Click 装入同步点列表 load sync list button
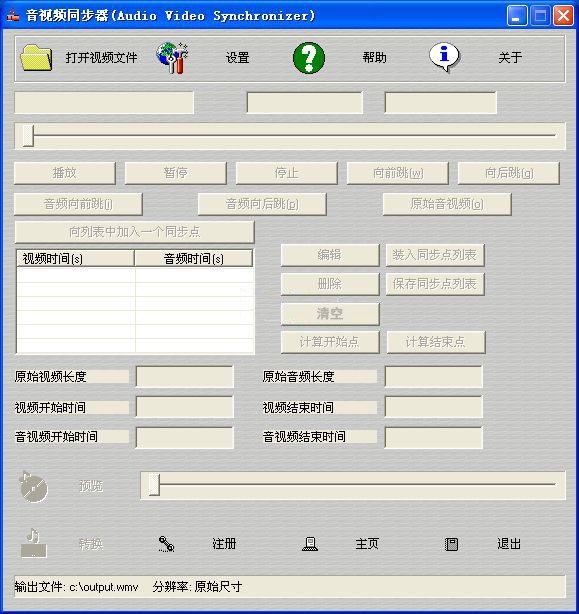Viewport: 579px width, 614px height. click(435, 255)
